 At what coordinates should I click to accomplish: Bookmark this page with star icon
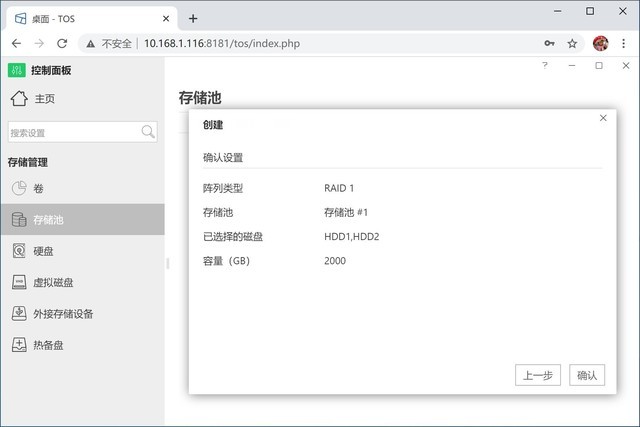572,43
